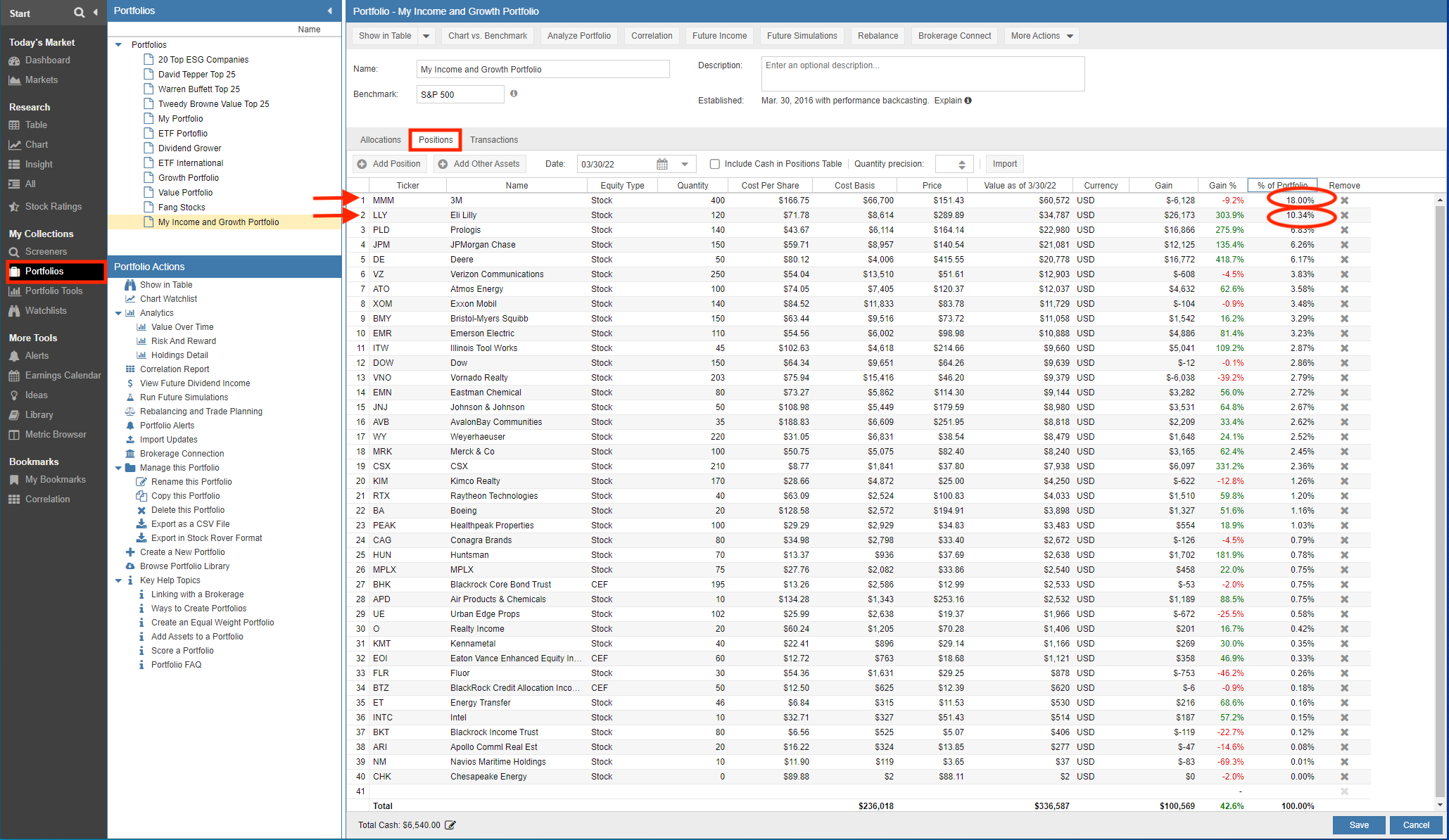Click the search magnifier icon near Start
Image resolution: width=1449 pixels, height=840 pixels.
pyautogui.click(x=79, y=13)
